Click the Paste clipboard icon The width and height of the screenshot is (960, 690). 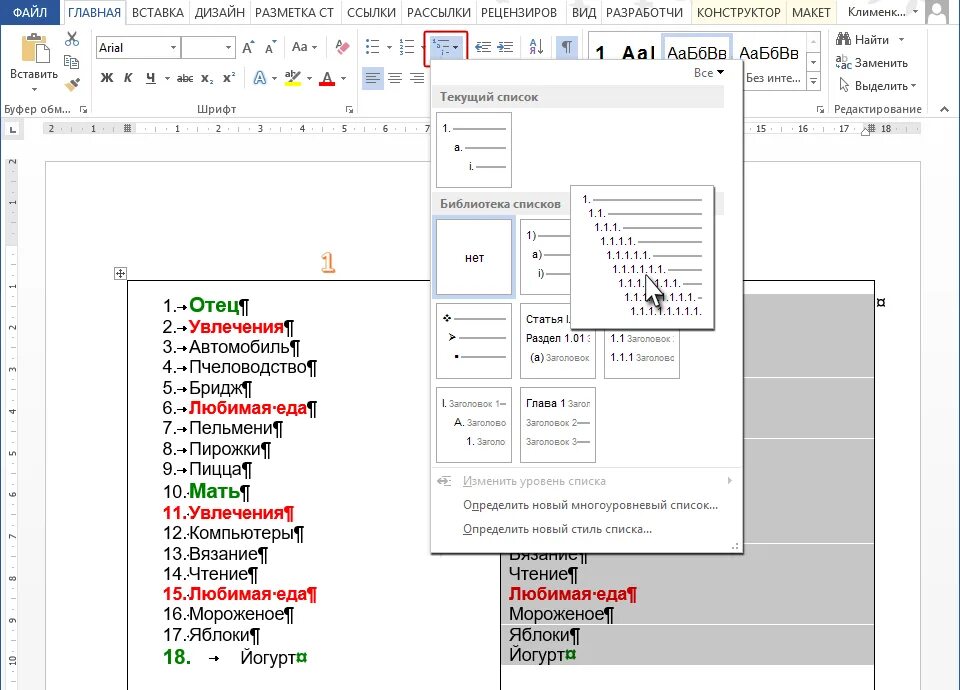[x=34, y=48]
